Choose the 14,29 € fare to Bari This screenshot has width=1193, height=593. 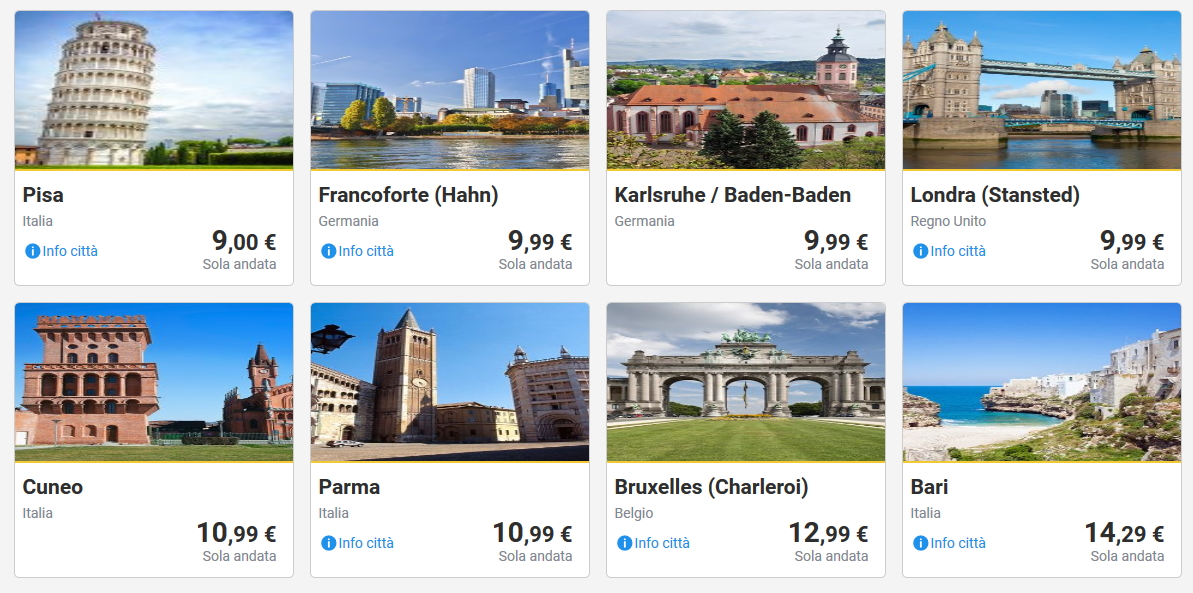pyautogui.click(x=1124, y=533)
